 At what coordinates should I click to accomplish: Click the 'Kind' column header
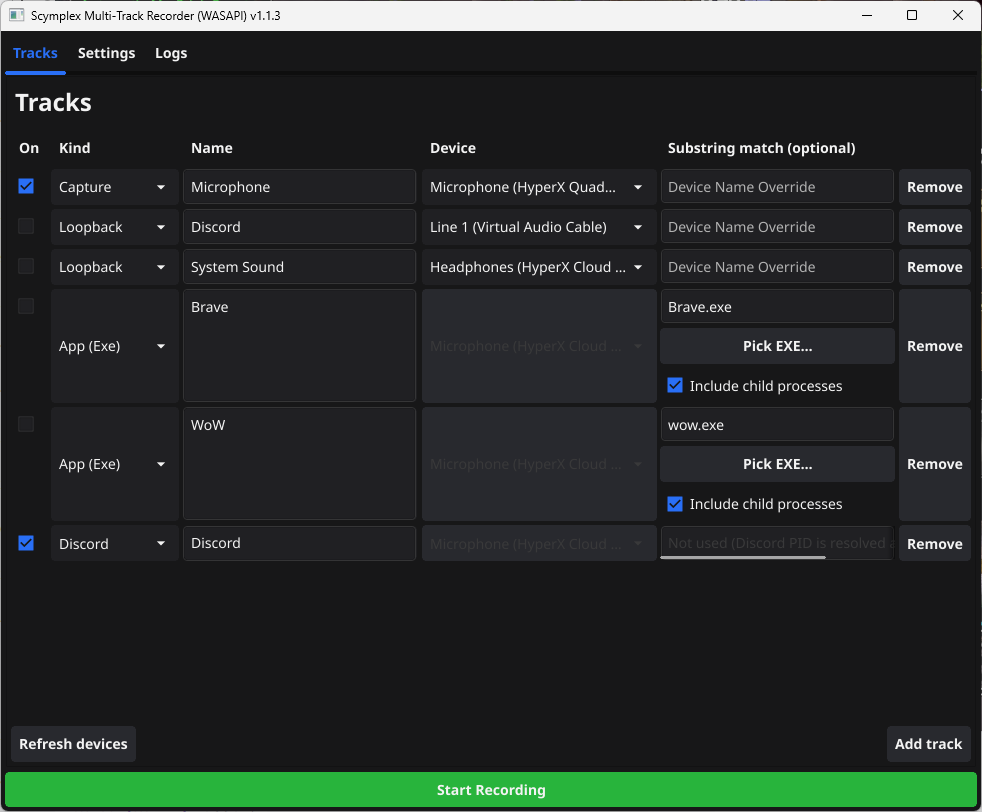click(75, 148)
